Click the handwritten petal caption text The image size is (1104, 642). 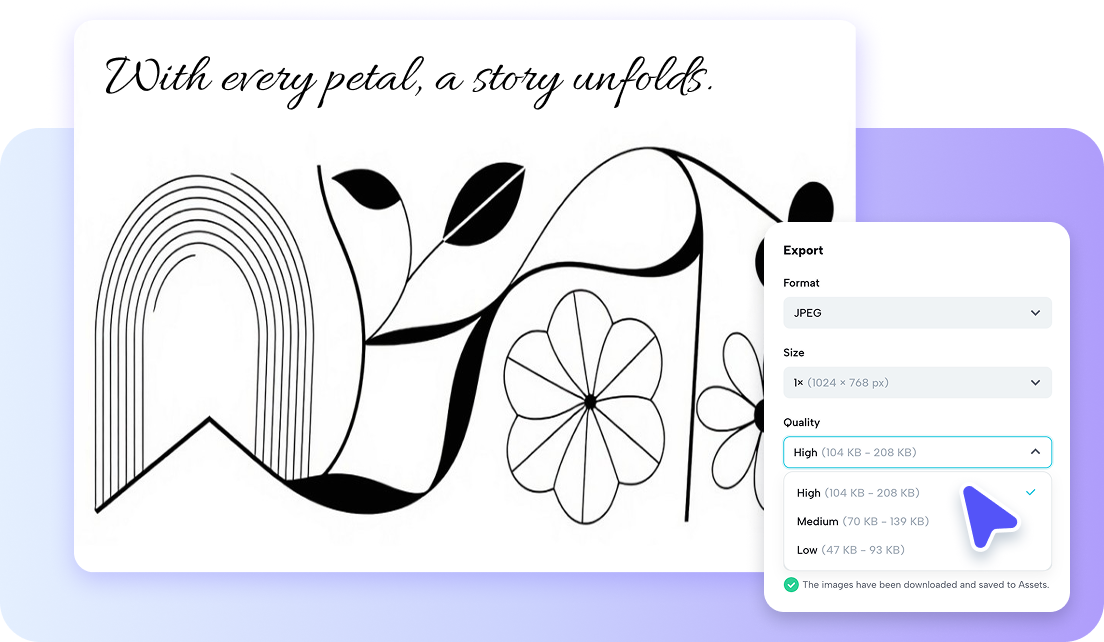pos(410,78)
